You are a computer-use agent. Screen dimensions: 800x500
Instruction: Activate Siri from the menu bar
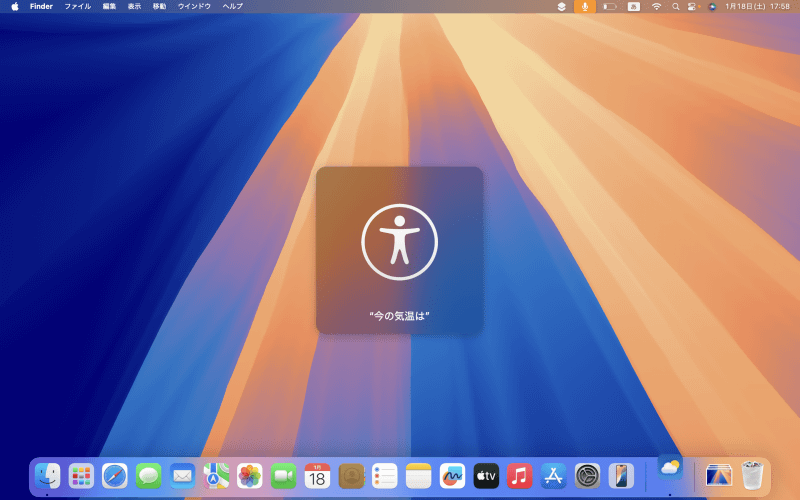(x=712, y=7)
